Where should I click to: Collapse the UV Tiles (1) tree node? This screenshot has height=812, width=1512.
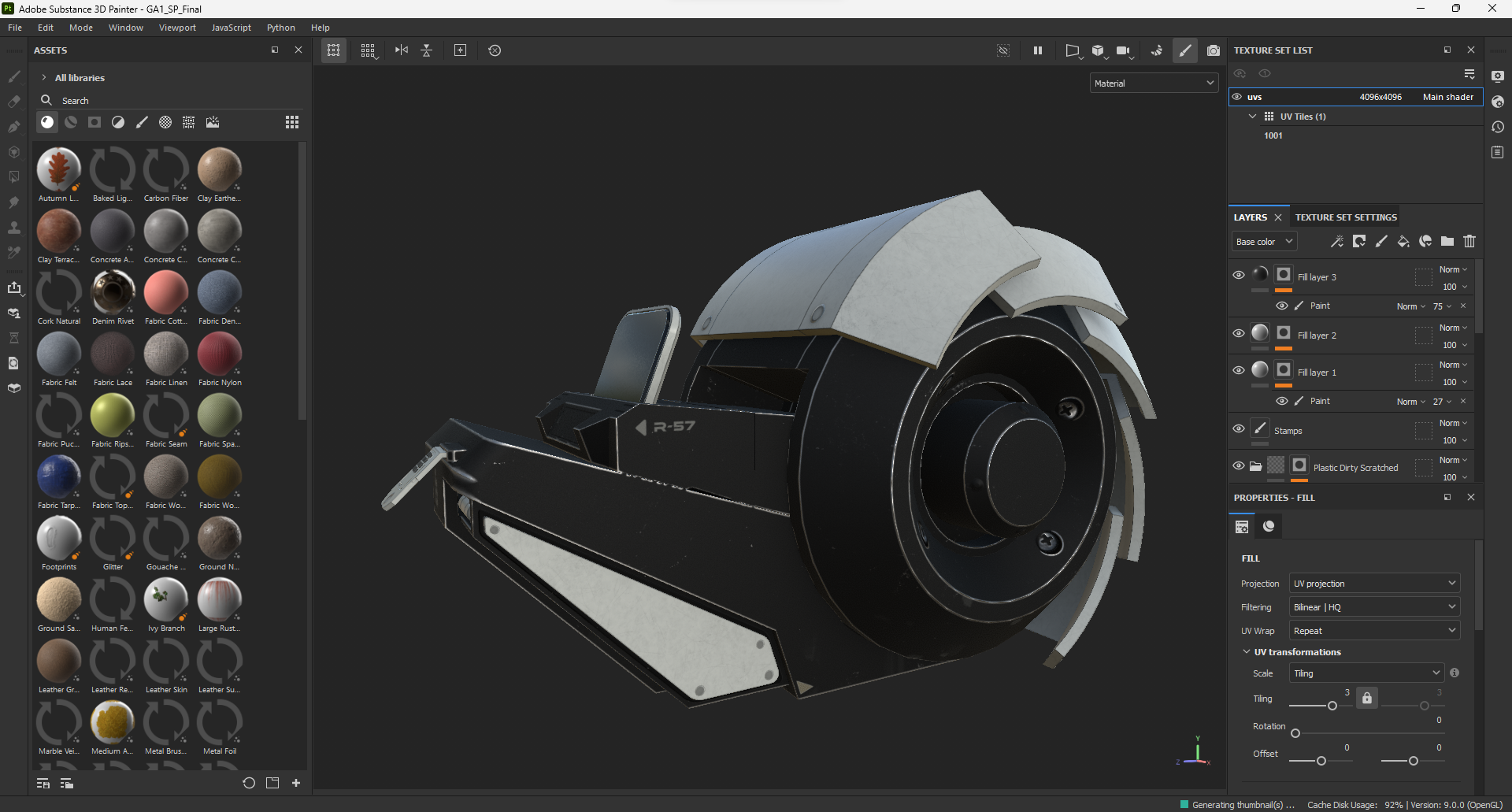(1253, 117)
